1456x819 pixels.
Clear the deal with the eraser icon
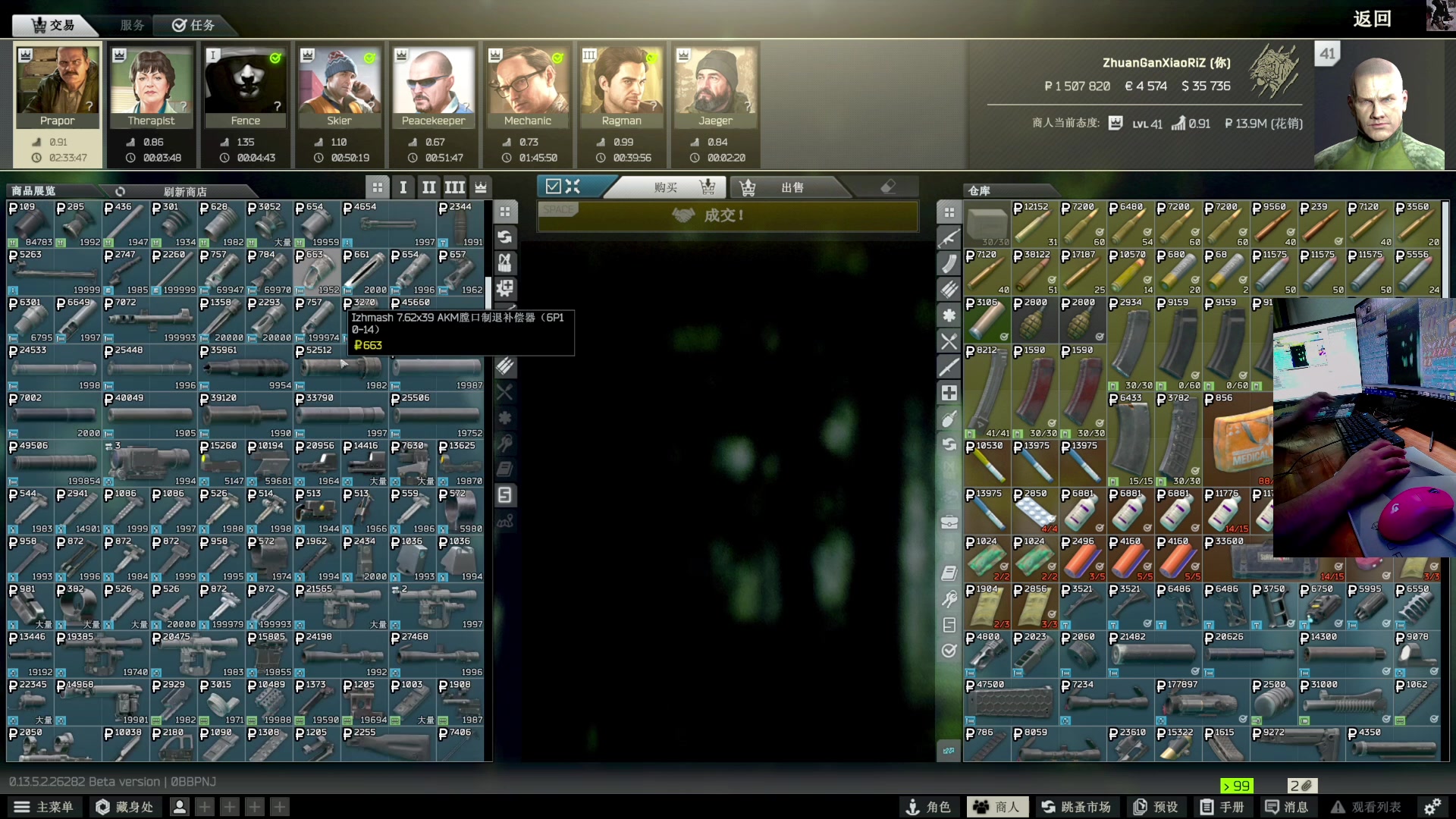(888, 187)
